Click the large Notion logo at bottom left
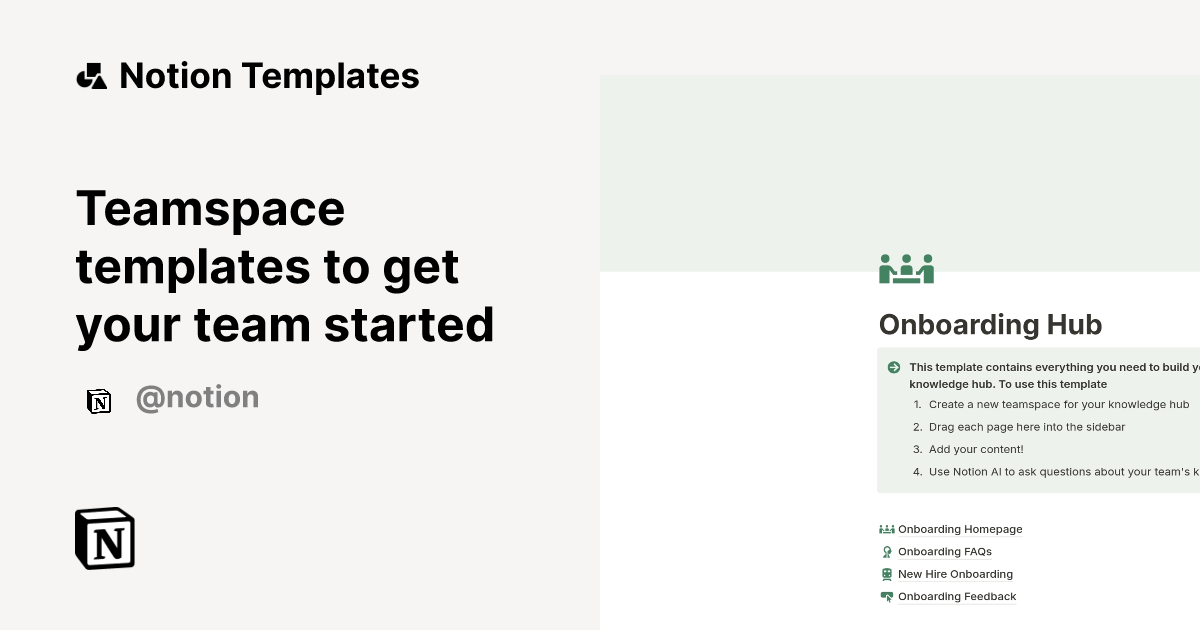 [x=105, y=538]
